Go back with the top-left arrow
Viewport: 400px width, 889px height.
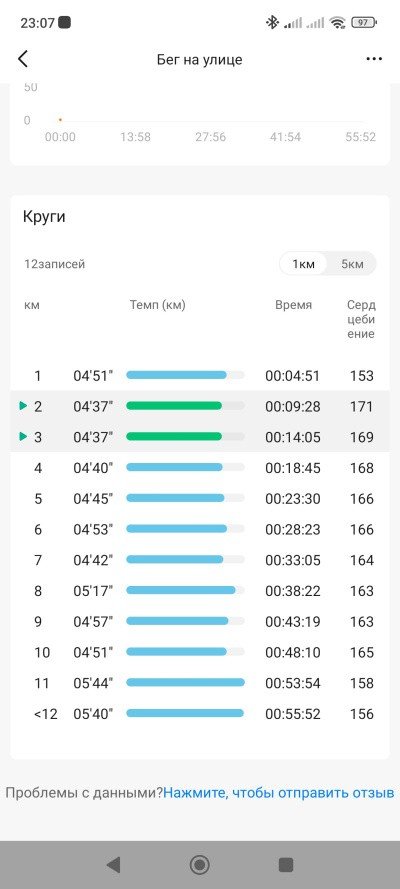pos(23,59)
